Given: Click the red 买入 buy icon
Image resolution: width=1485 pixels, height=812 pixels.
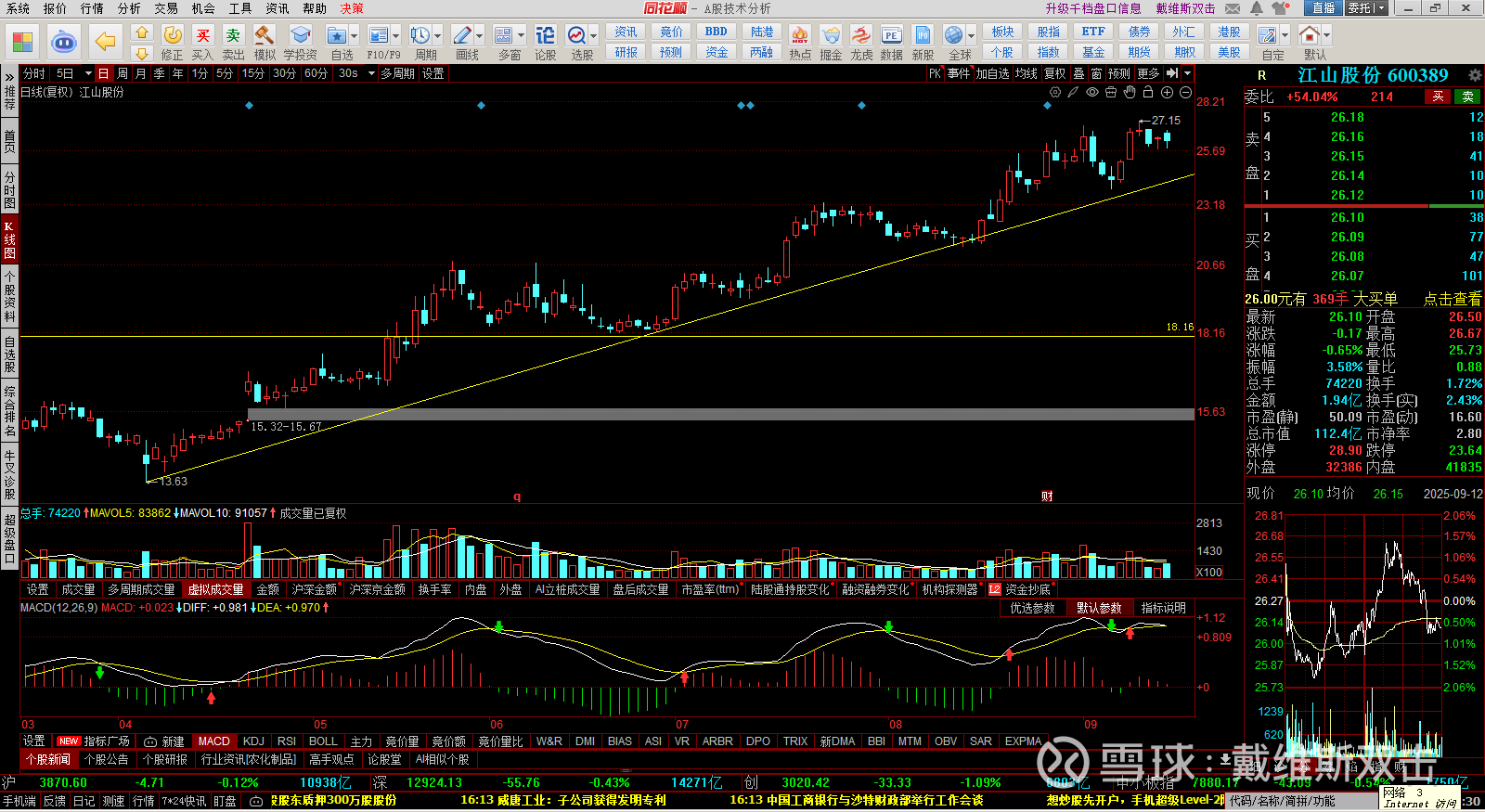Looking at the screenshot, I should (x=202, y=37).
